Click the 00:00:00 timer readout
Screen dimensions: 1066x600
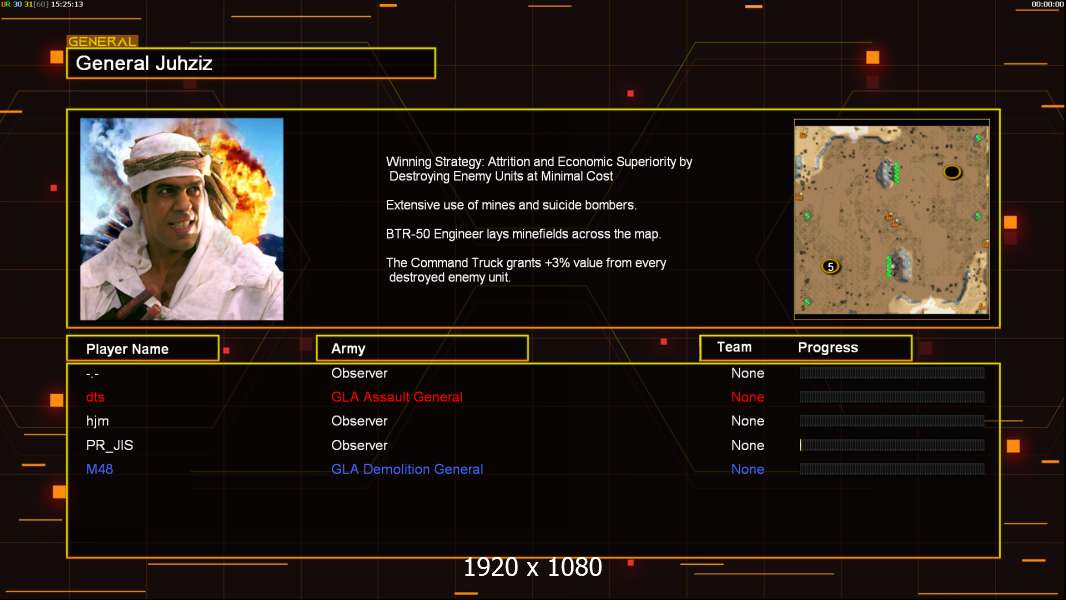pyautogui.click(x=1048, y=4)
